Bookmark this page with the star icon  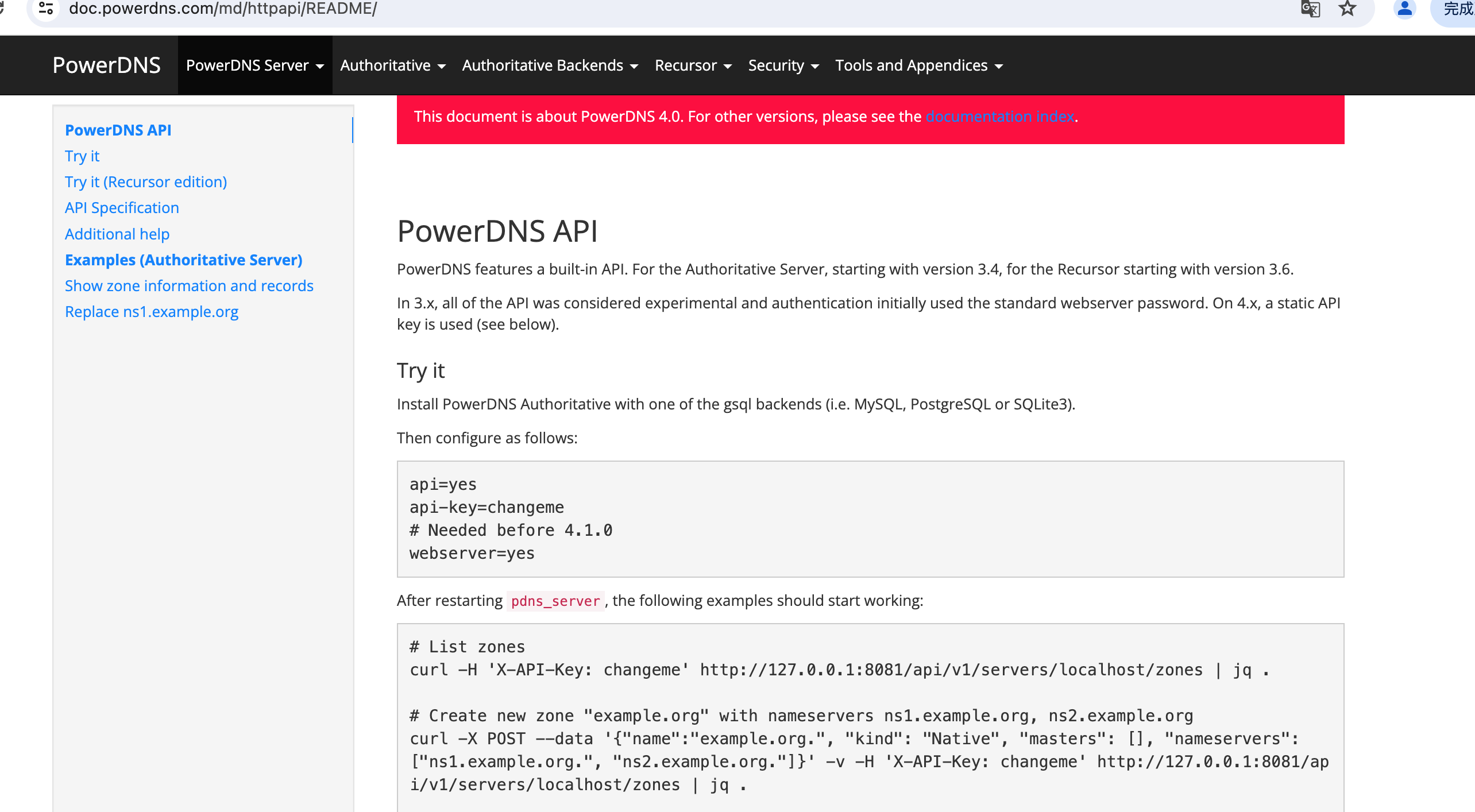point(1347,9)
